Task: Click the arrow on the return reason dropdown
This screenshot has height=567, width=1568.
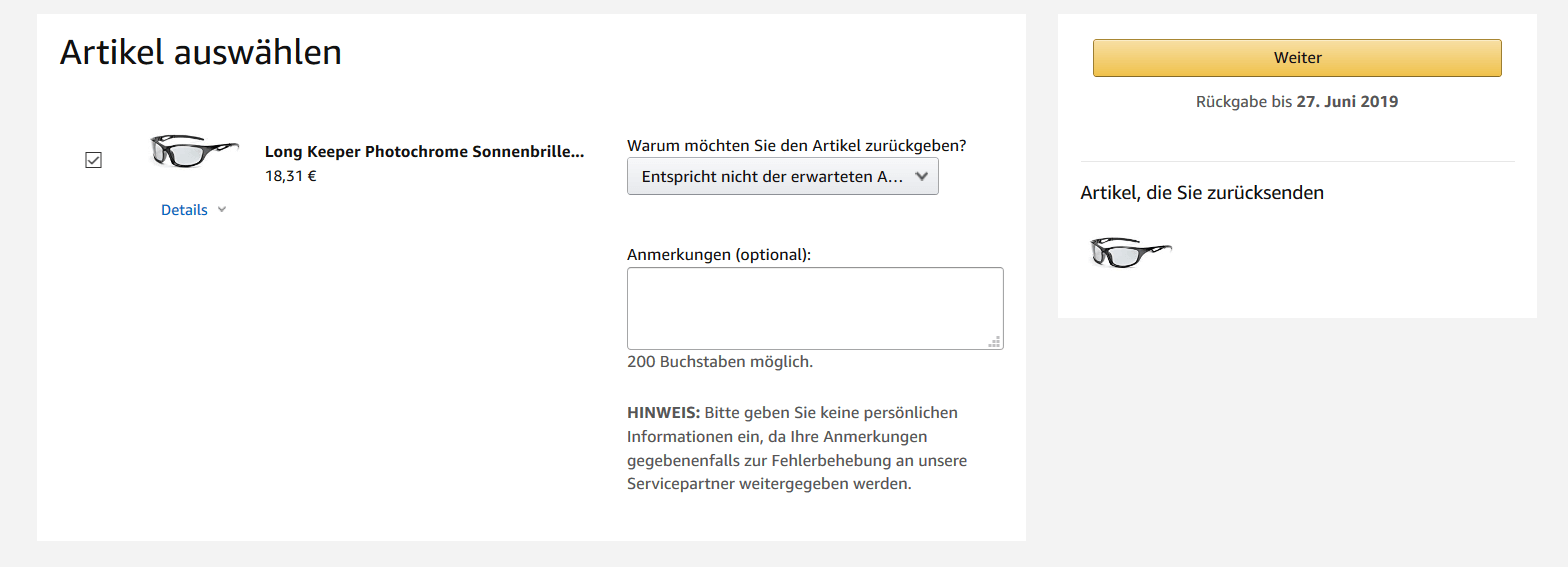Action: [x=922, y=176]
